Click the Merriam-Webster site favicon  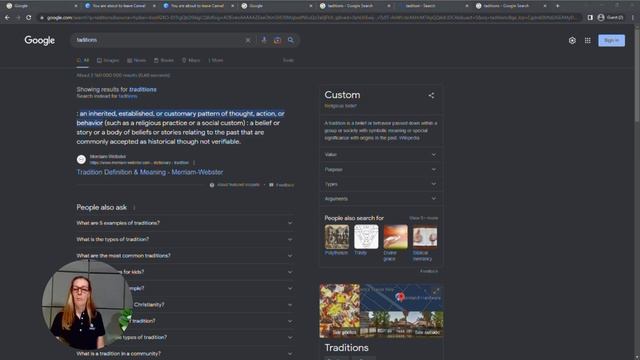pyautogui.click(x=81, y=159)
